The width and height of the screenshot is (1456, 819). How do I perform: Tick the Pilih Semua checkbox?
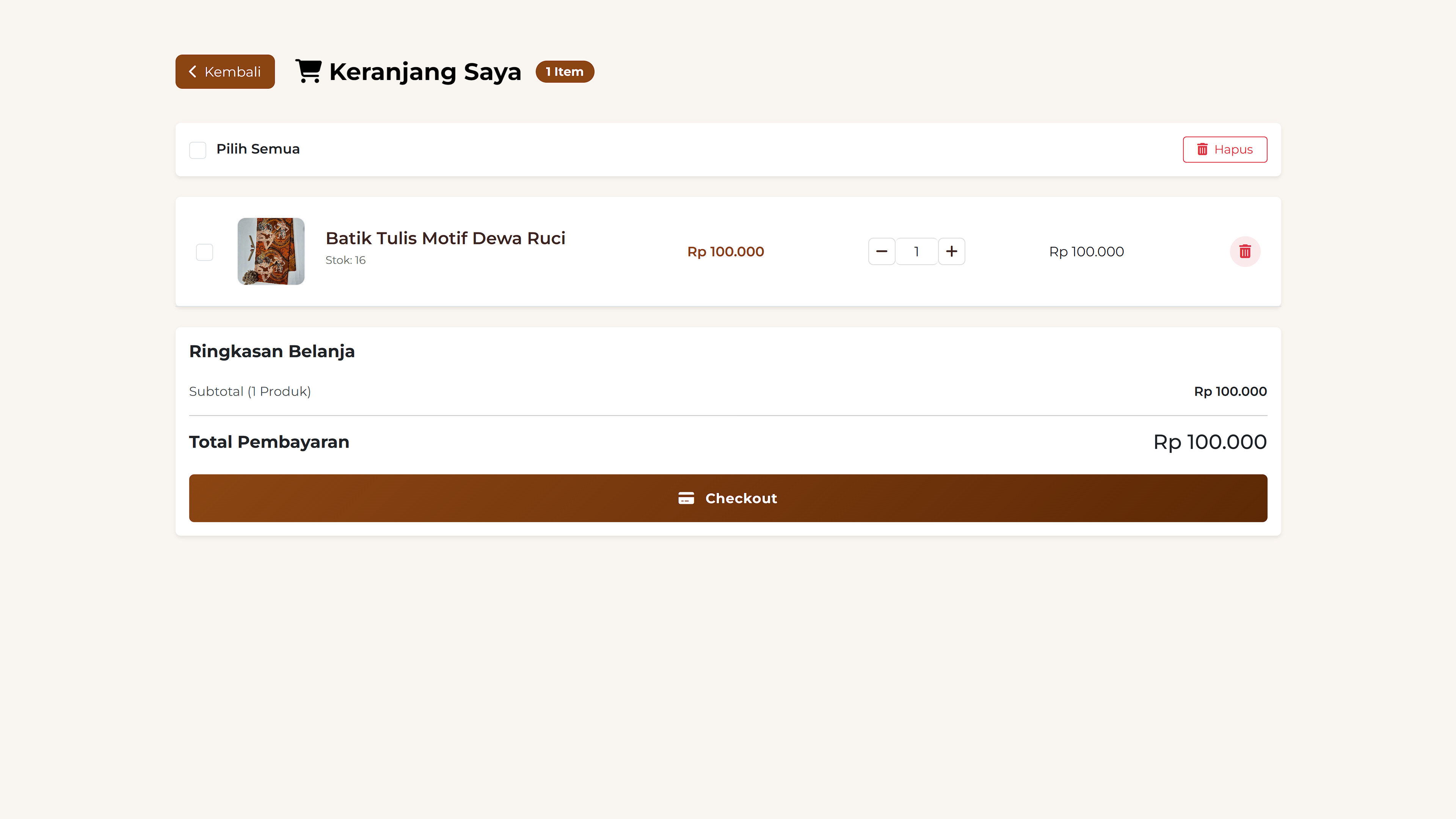(197, 150)
